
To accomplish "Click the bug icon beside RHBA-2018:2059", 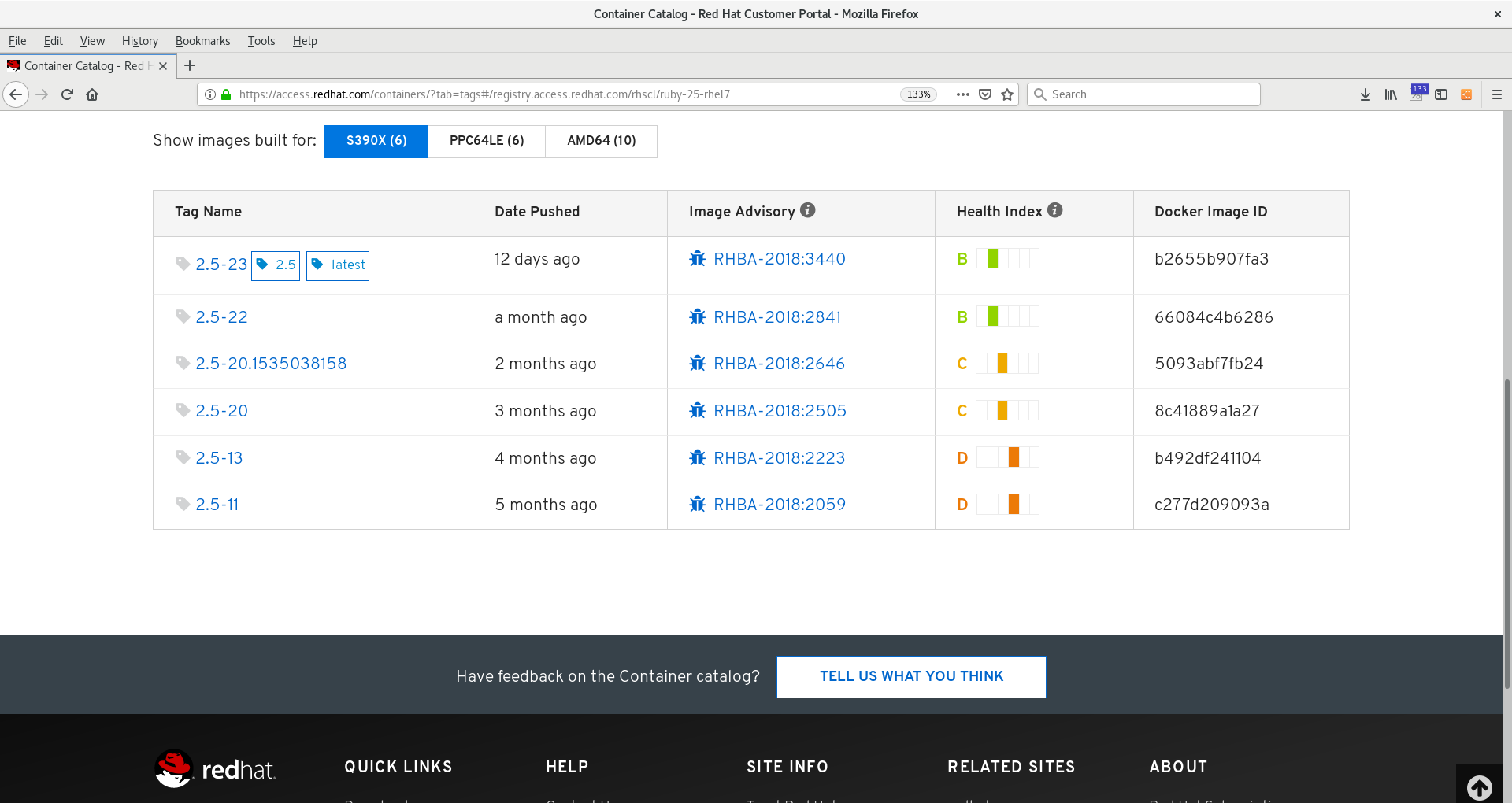I will (x=697, y=505).
